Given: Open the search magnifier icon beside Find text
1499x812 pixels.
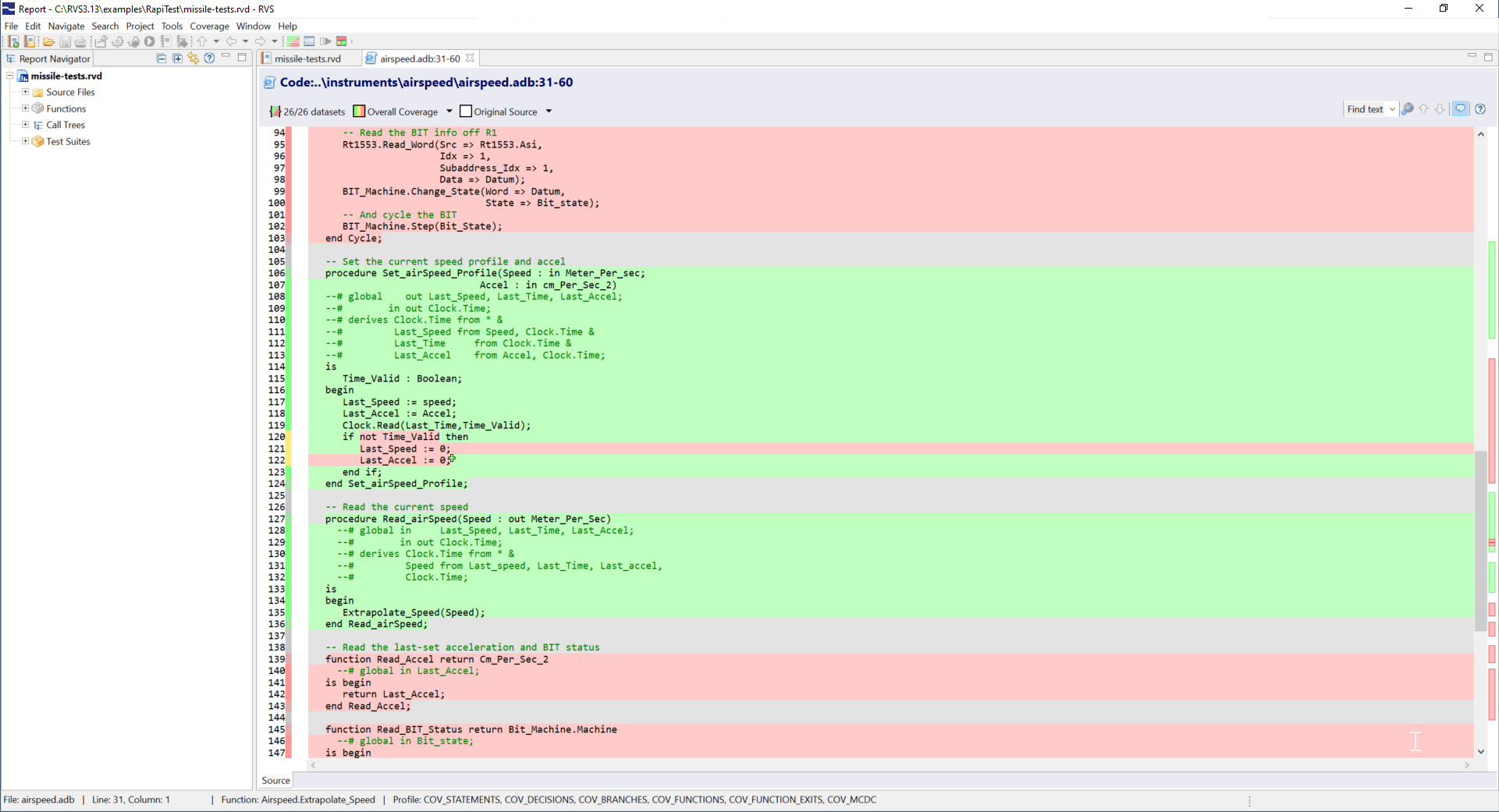Looking at the screenshot, I should point(1408,108).
